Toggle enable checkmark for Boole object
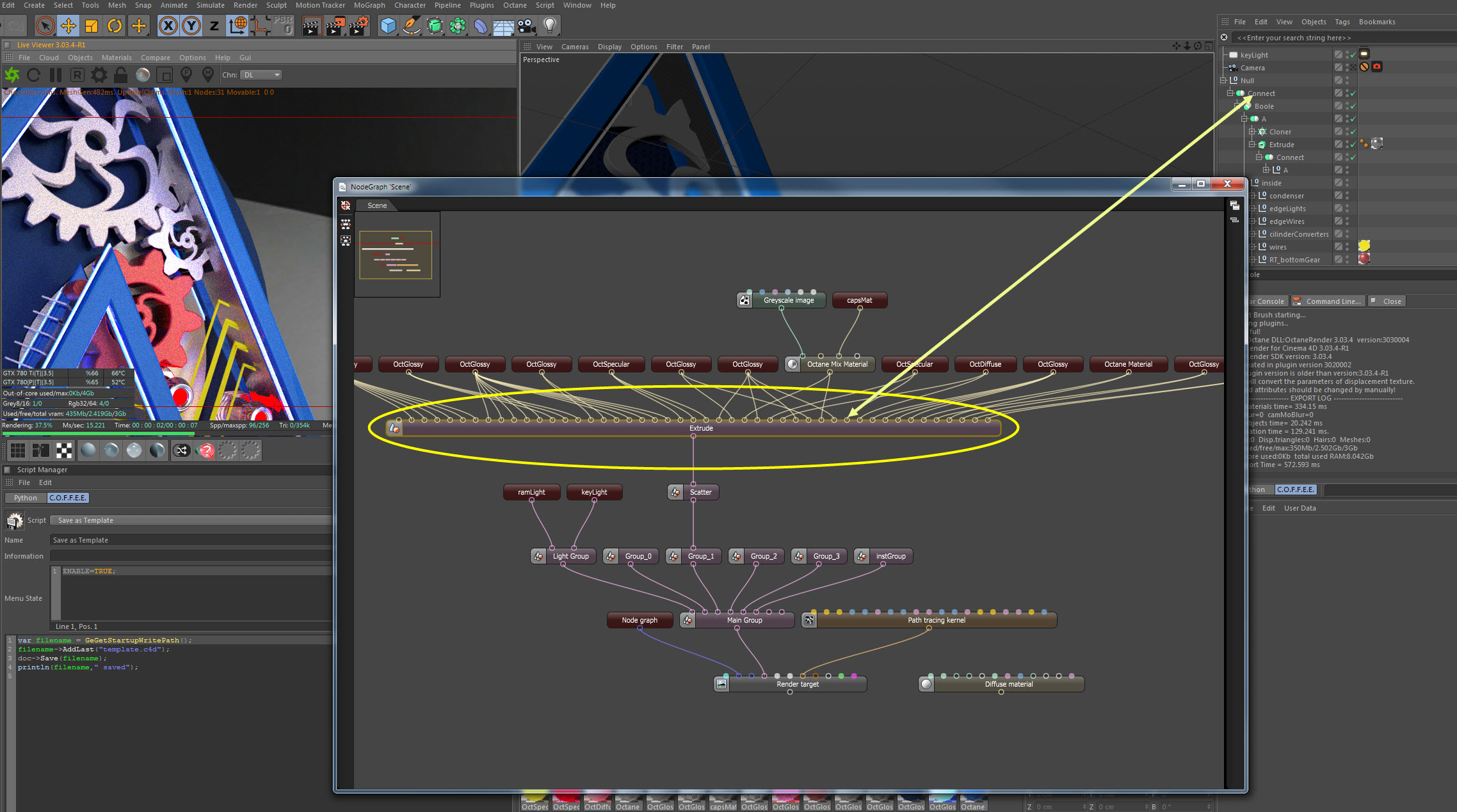The width and height of the screenshot is (1457, 812). click(1353, 106)
